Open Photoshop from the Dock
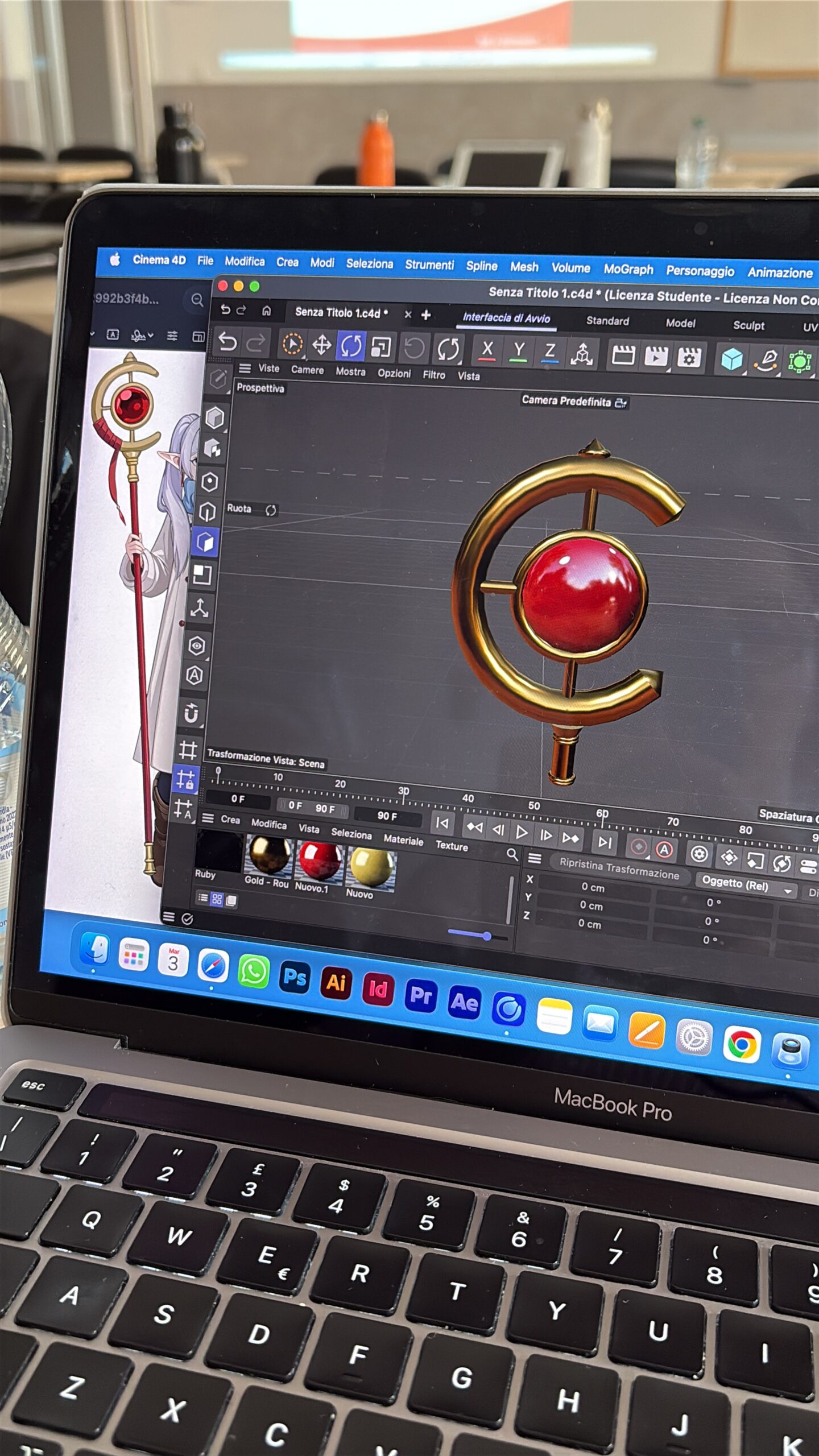 (295, 977)
